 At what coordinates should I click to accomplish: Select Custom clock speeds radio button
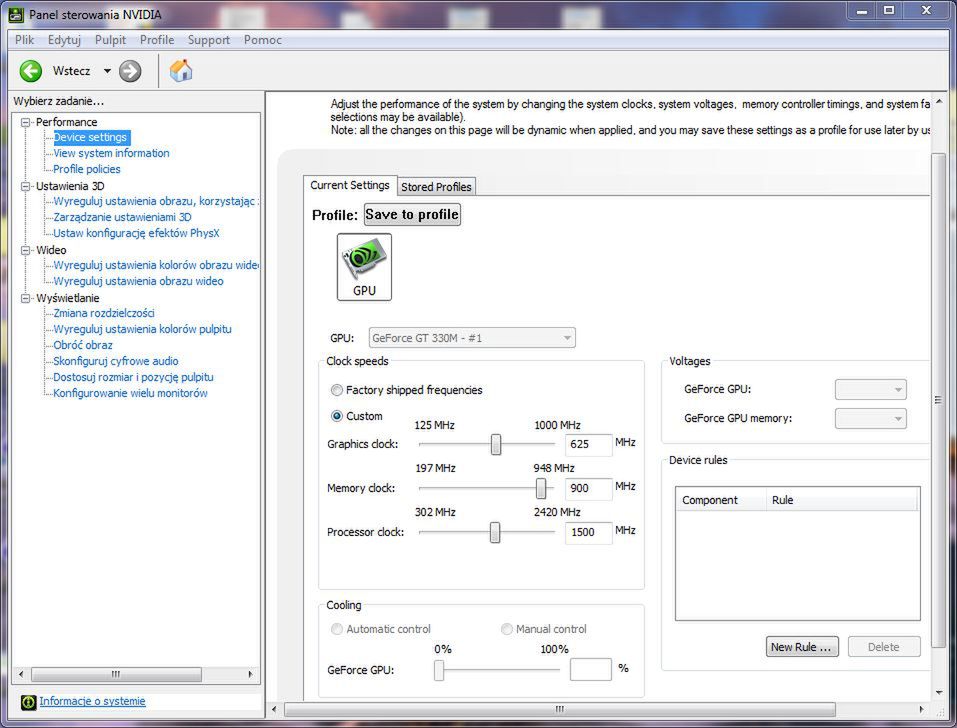(x=336, y=416)
